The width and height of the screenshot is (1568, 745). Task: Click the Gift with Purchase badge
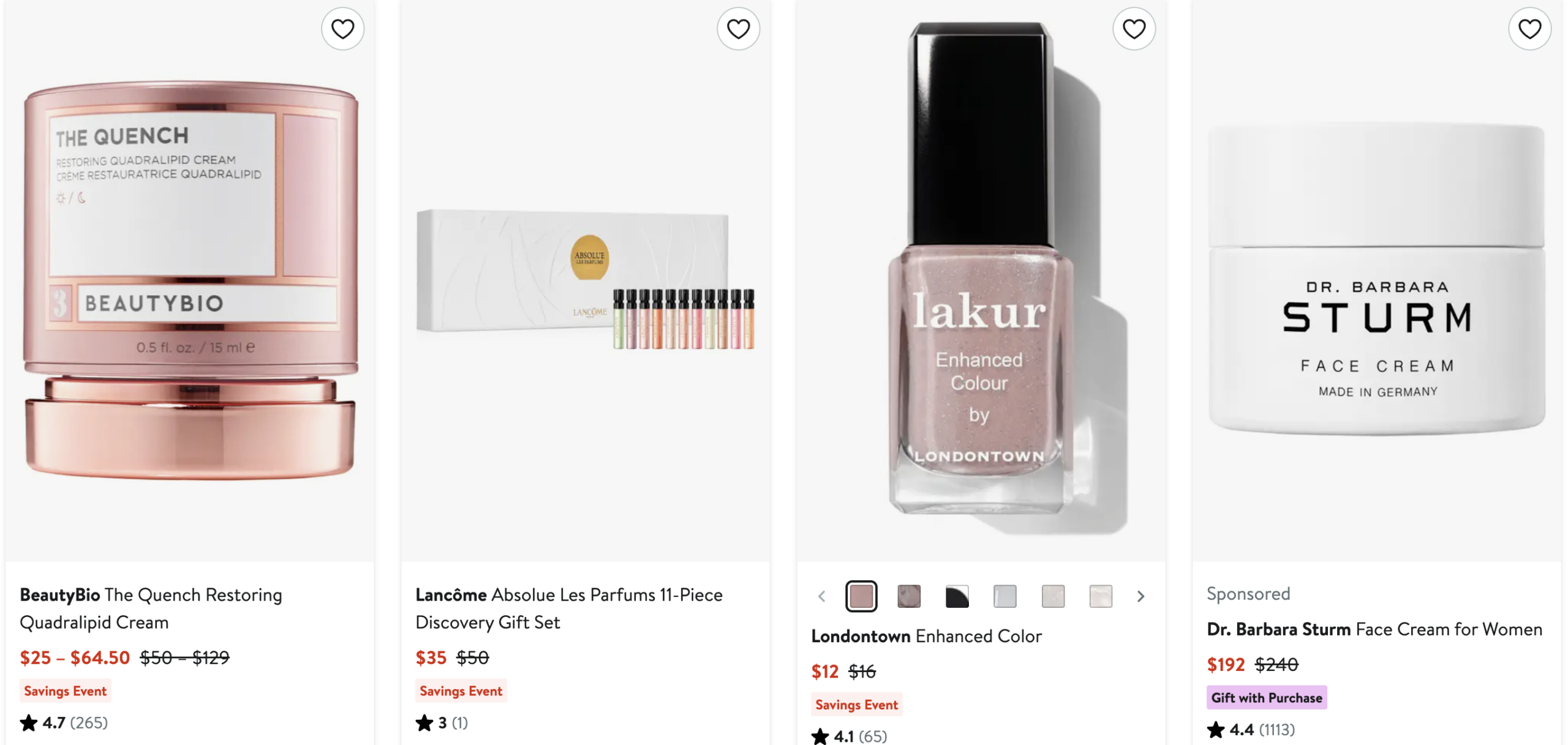tap(1266, 698)
